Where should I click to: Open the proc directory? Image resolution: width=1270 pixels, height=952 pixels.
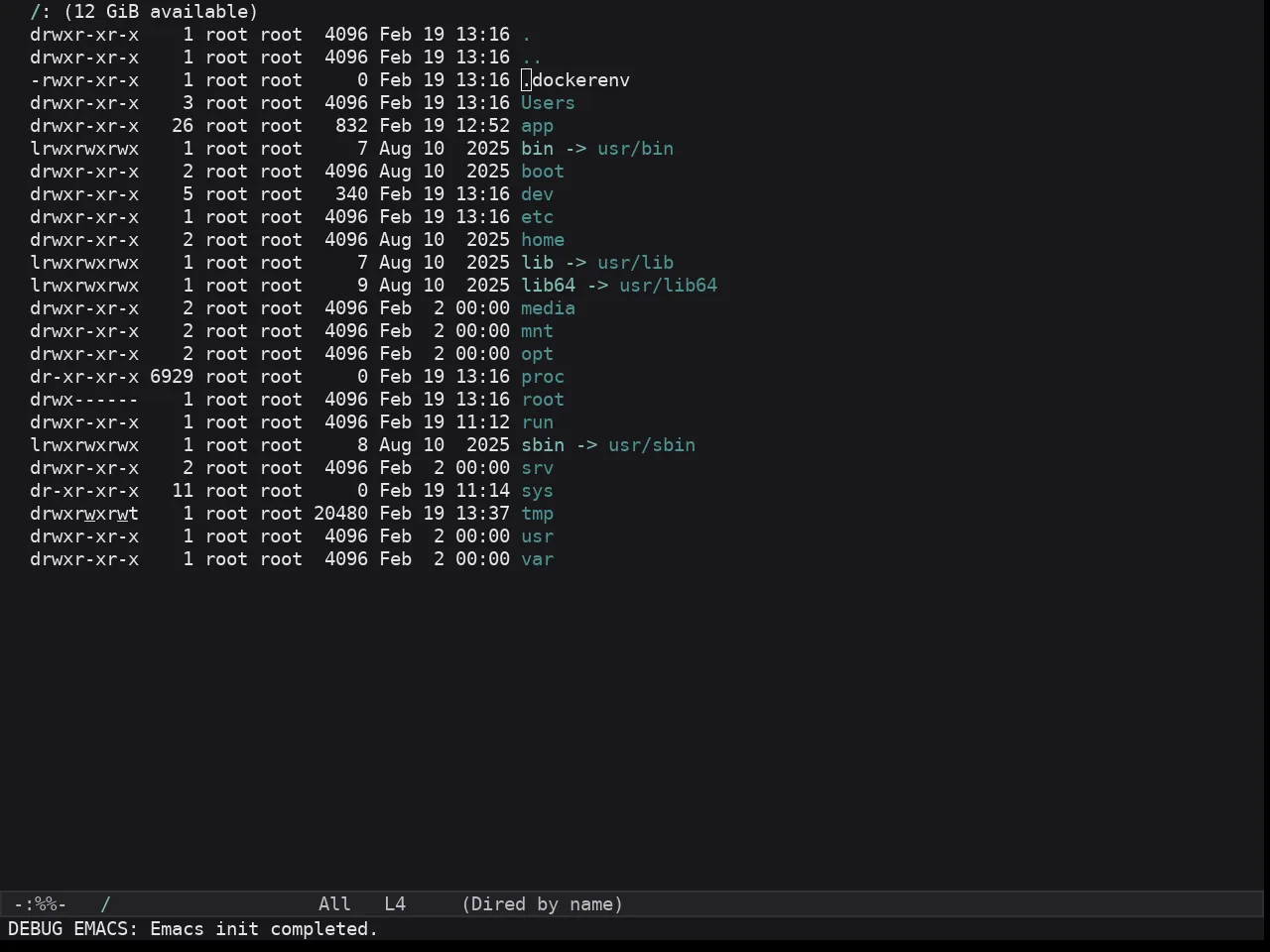pyautogui.click(x=543, y=377)
